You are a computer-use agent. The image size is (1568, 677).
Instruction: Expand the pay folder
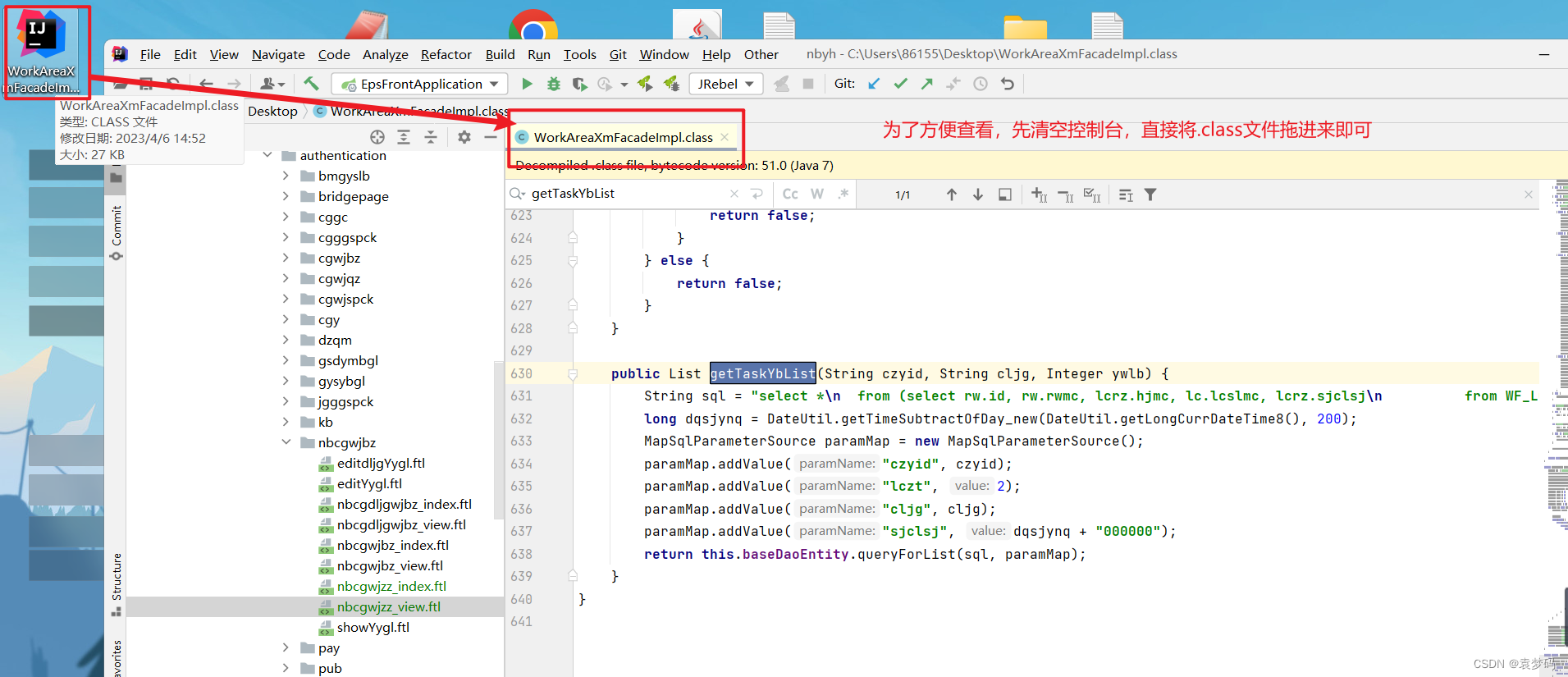[286, 647]
